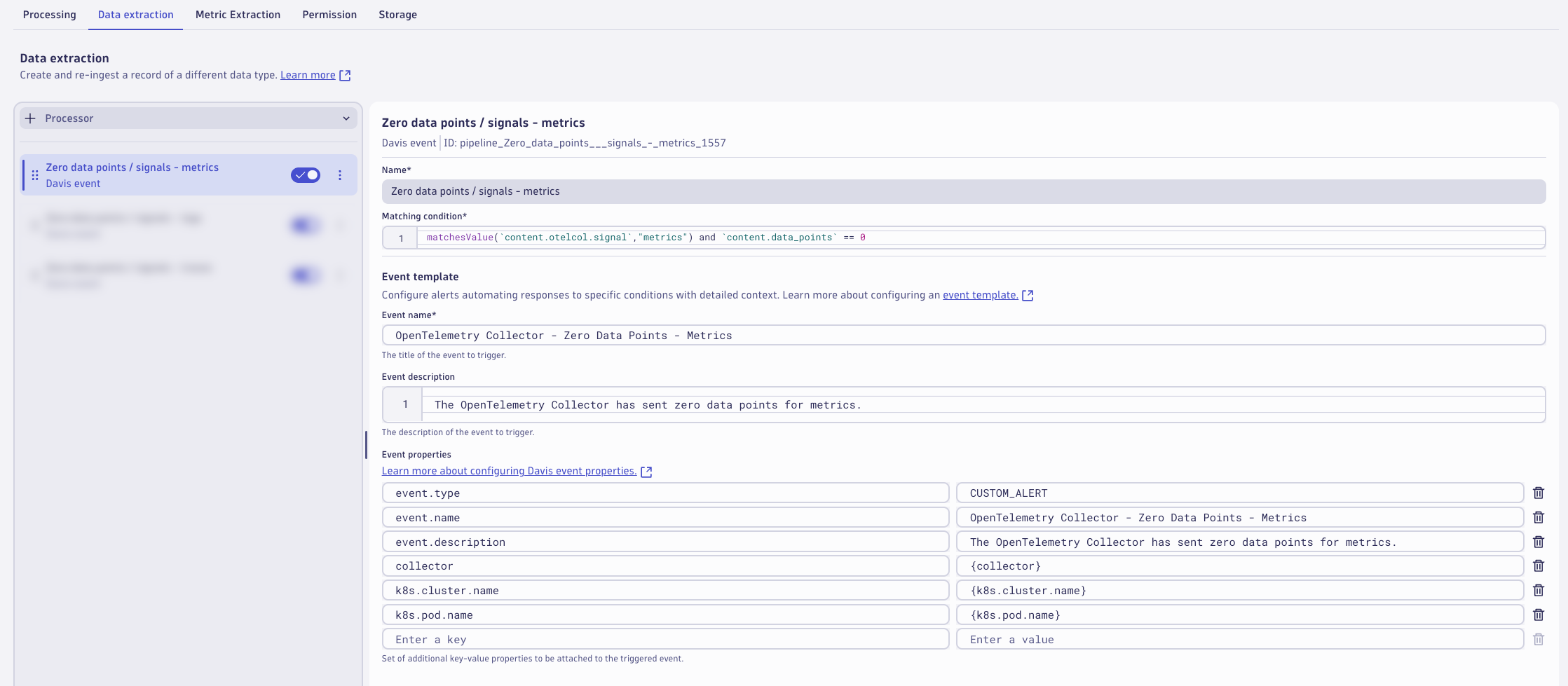Click the event.description key field
1568x686 pixels.
tap(665, 542)
